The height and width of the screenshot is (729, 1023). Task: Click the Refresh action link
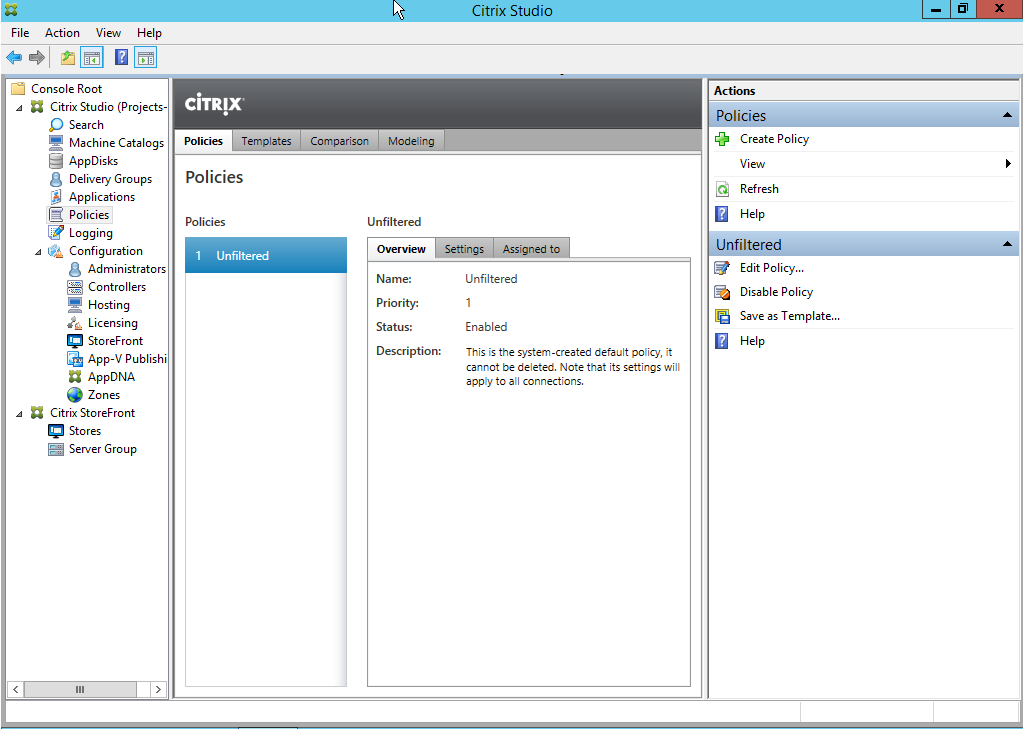759,189
